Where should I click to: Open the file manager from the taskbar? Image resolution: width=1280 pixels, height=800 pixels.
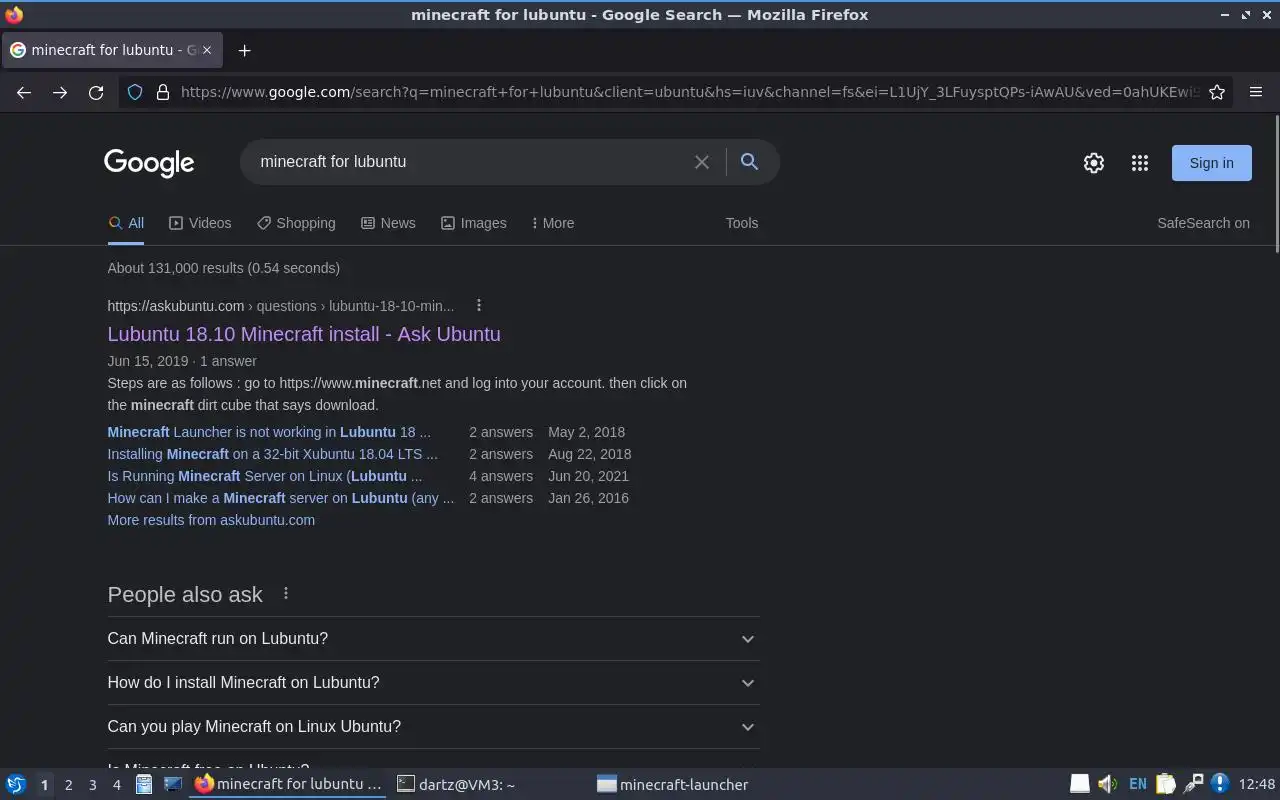point(144,785)
